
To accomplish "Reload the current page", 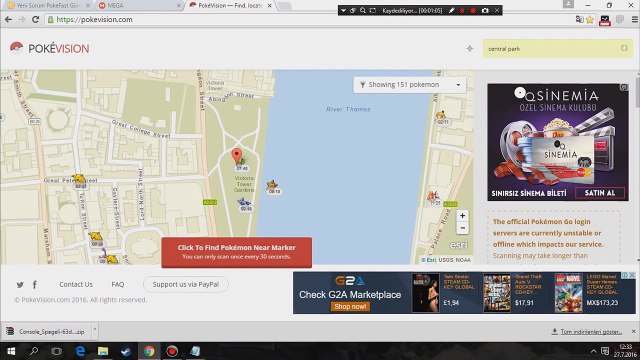I will (36, 19).
